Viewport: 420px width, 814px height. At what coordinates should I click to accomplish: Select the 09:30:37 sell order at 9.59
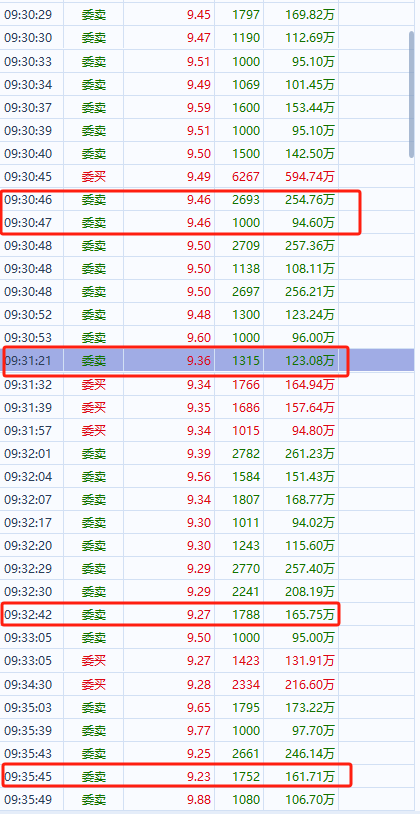[x=208, y=107]
